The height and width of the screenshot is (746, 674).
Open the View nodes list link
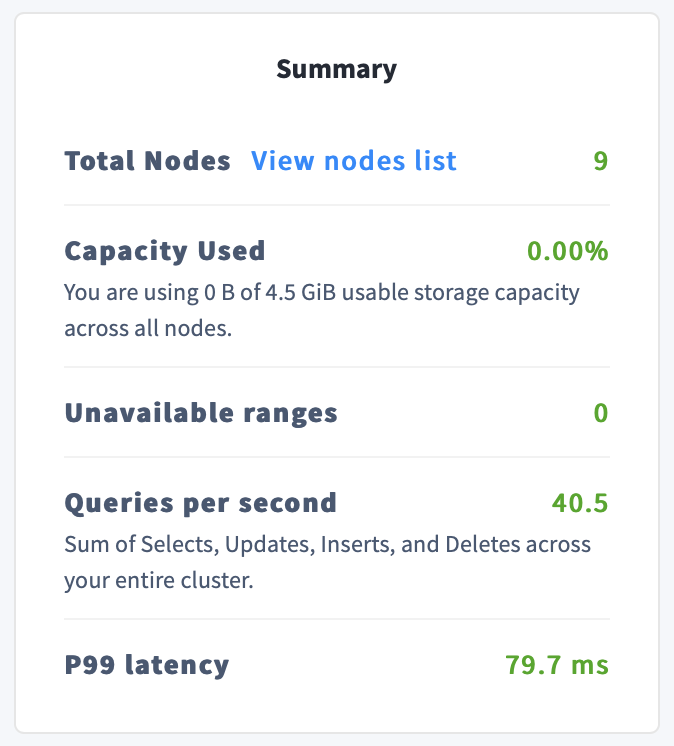pos(353,161)
